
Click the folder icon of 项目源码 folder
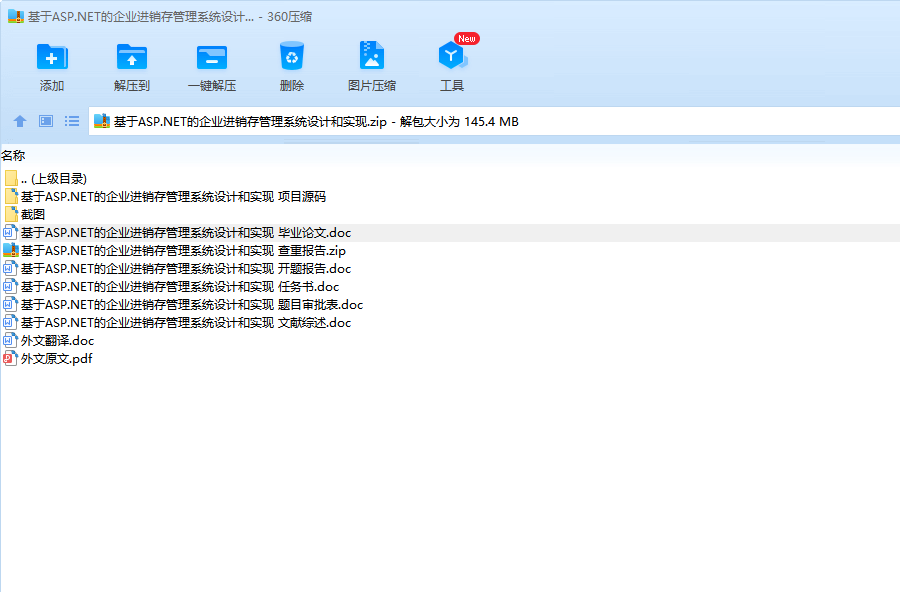[x=11, y=196]
